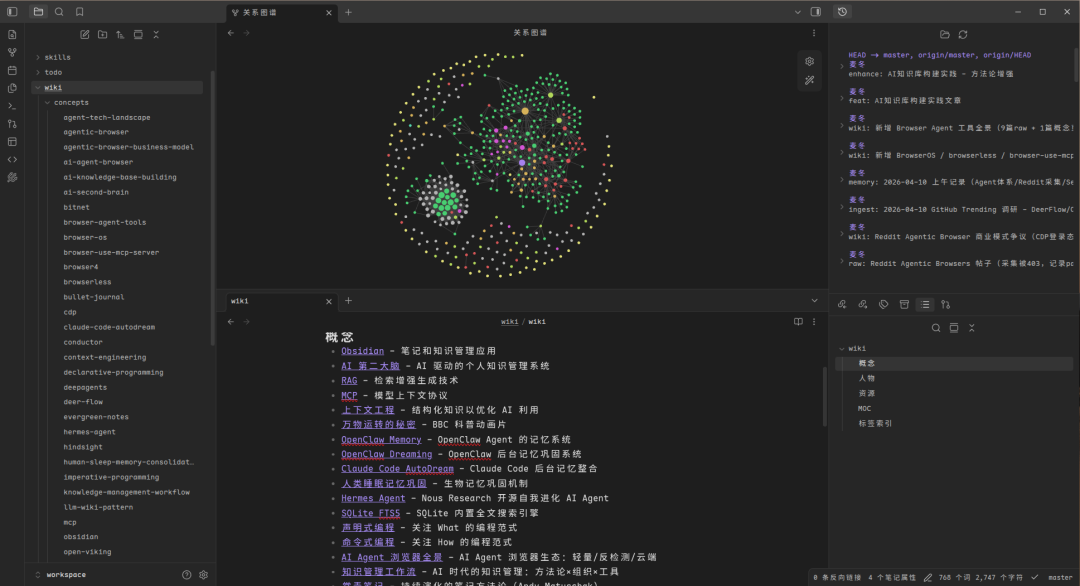Create a new folder in file explorer
Screen dimensions: 1080x586
103,34
